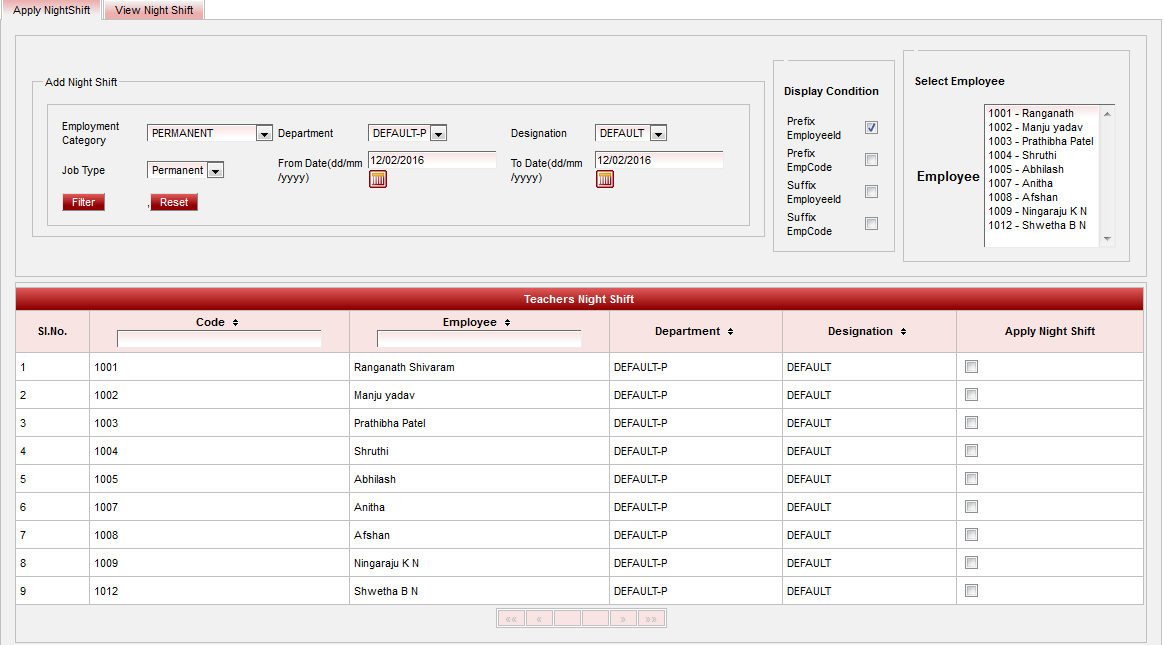This screenshot has height=645, width=1165.
Task: Tick Apply Night Shift for Ranganath Shivaram
Action: [x=971, y=367]
